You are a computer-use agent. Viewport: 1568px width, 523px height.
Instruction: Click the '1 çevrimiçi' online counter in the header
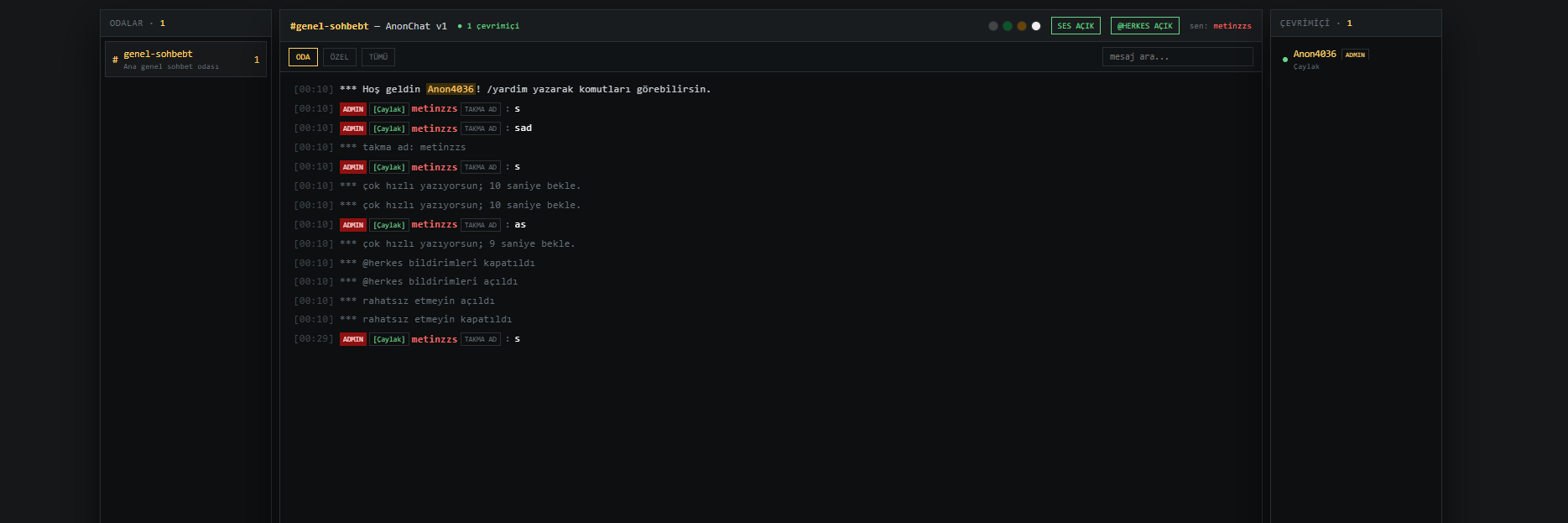(x=489, y=26)
